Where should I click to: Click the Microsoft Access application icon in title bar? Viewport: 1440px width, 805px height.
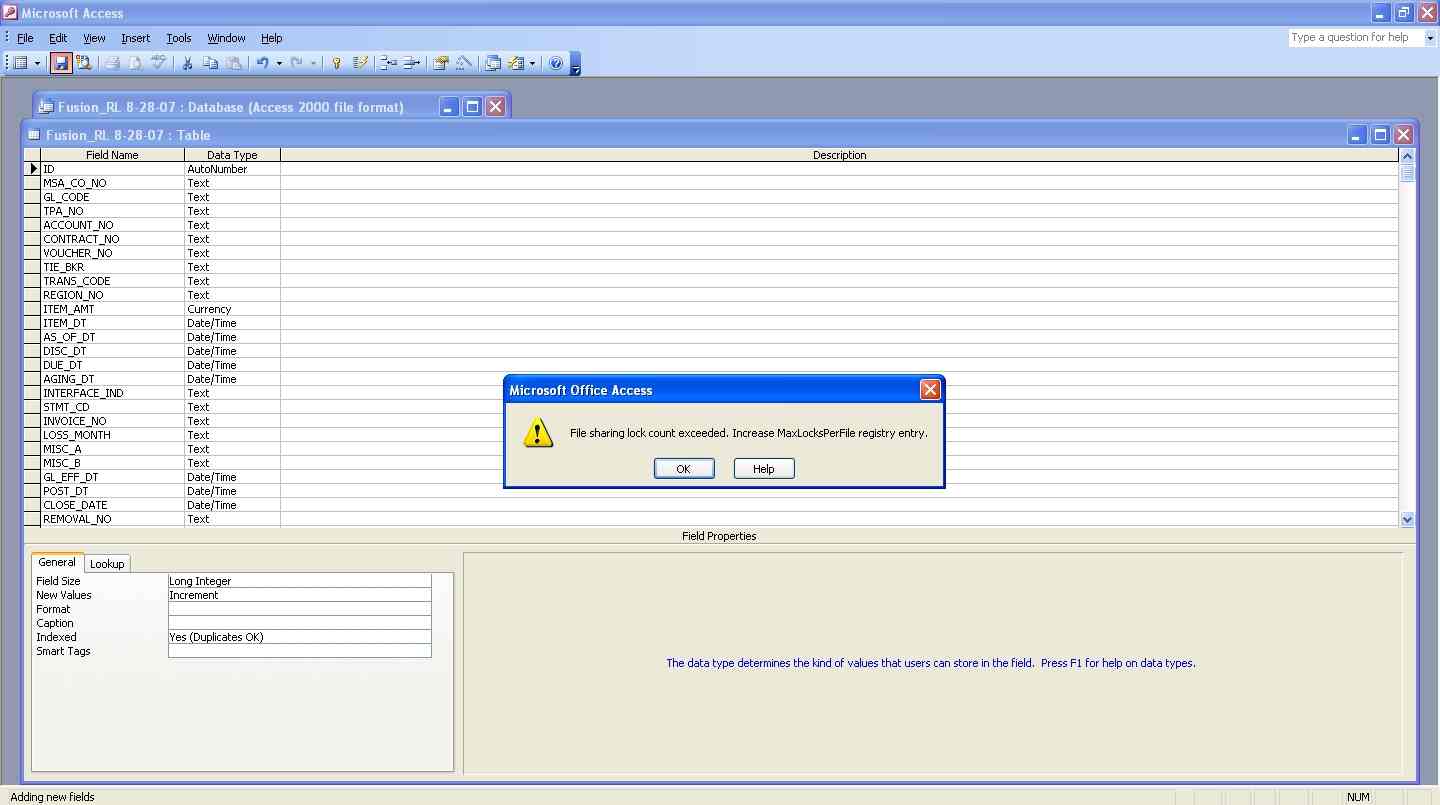point(10,13)
